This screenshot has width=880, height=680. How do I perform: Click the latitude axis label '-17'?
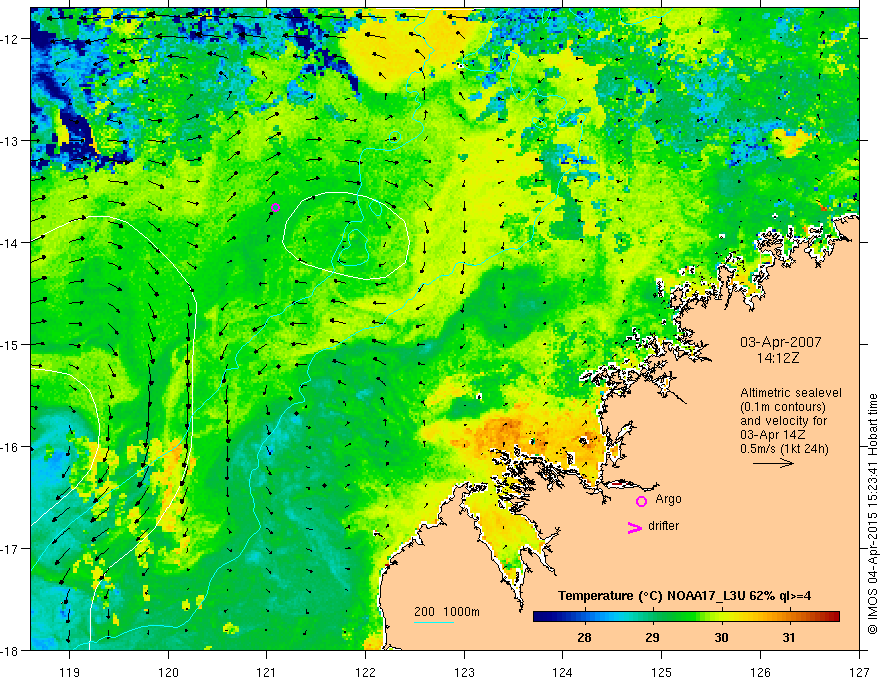pyautogui.click(x=11, y=549)
